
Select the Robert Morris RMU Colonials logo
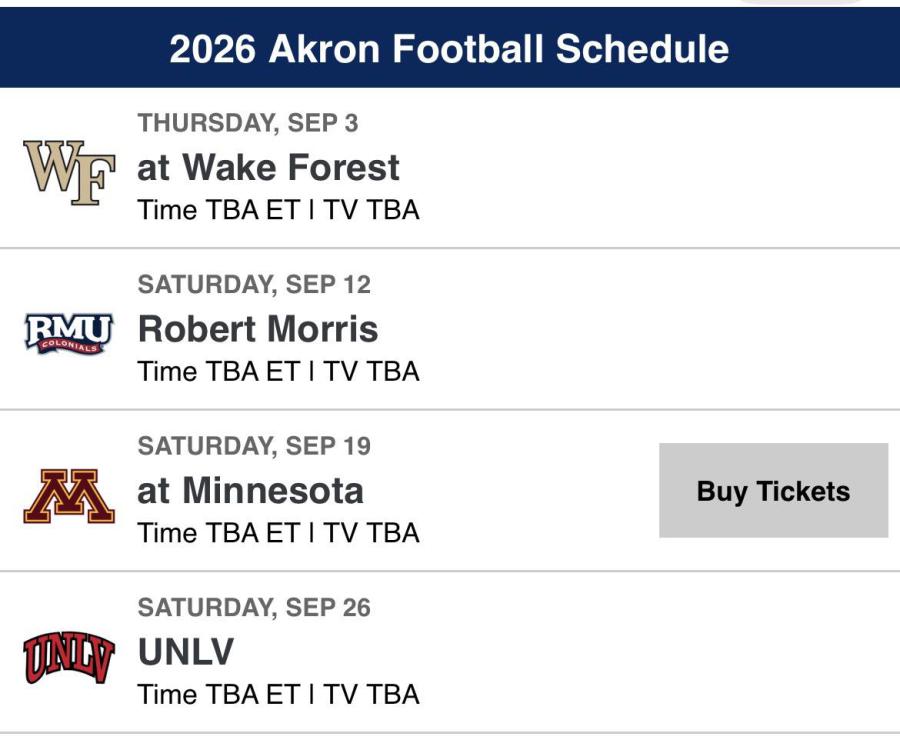69,333
